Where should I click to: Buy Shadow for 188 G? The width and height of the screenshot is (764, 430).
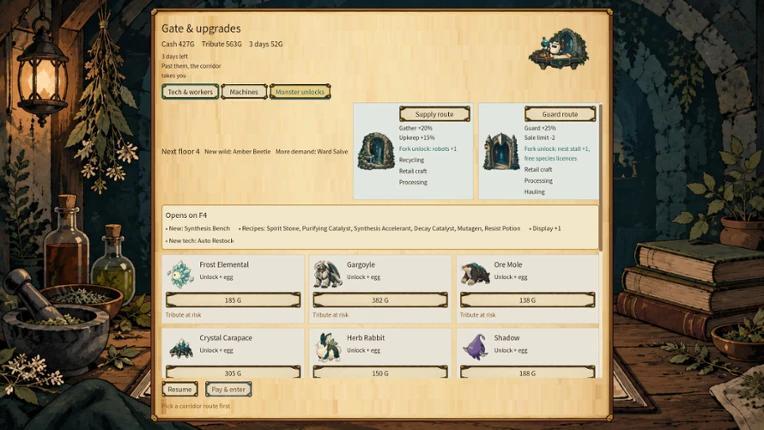(527, 372)
